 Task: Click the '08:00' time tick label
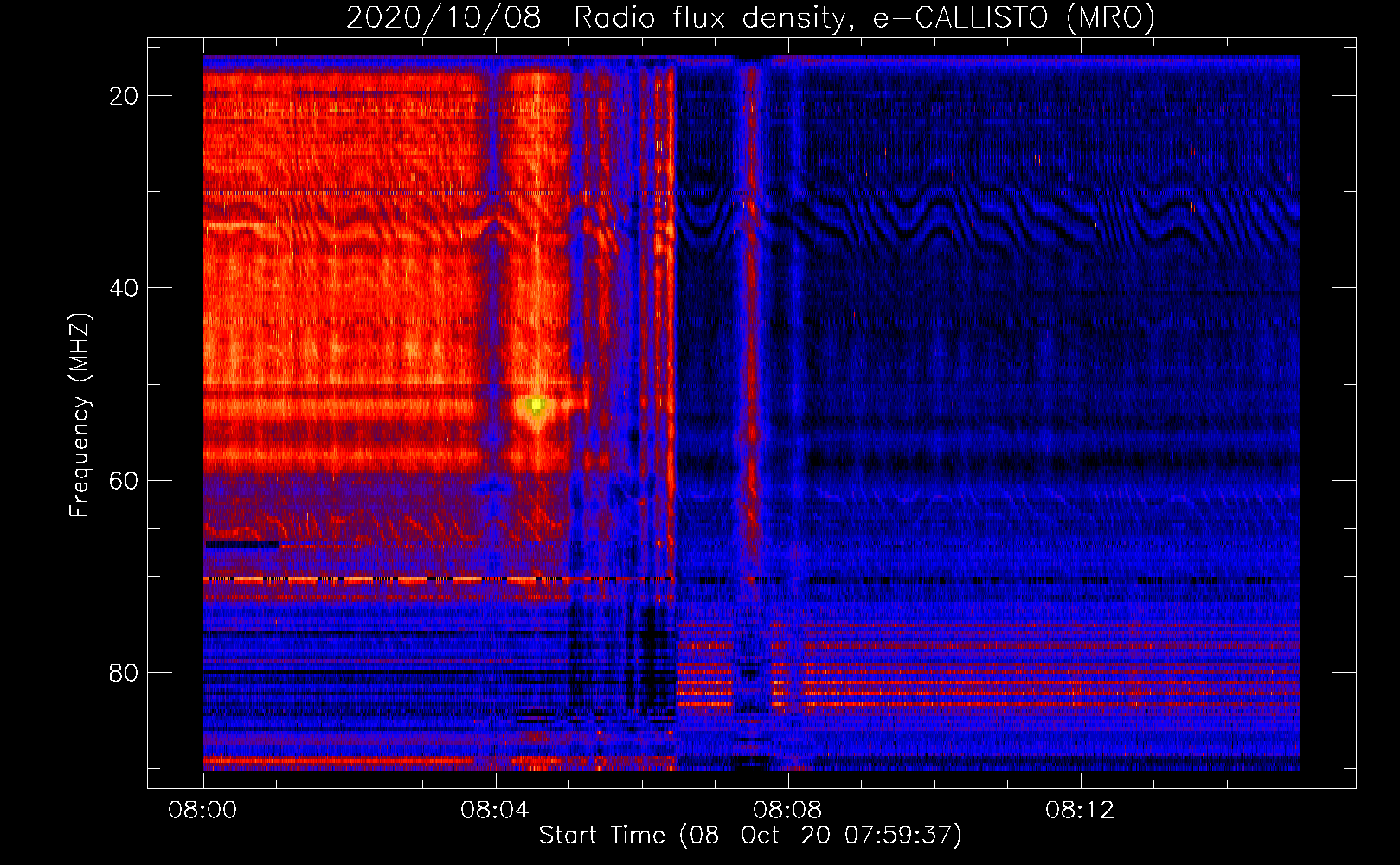[202, 810]
